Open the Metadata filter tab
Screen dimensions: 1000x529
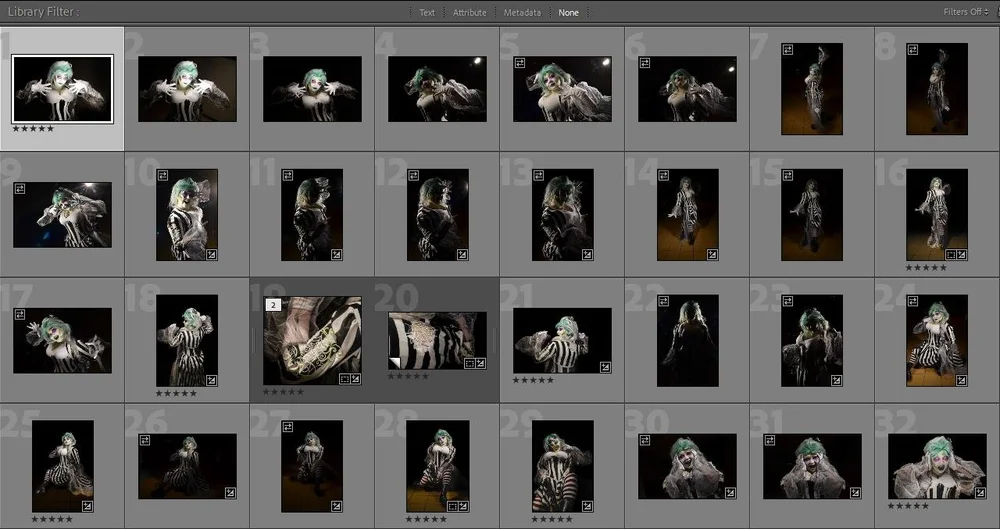pyautogui.click(x=522, y=12)
